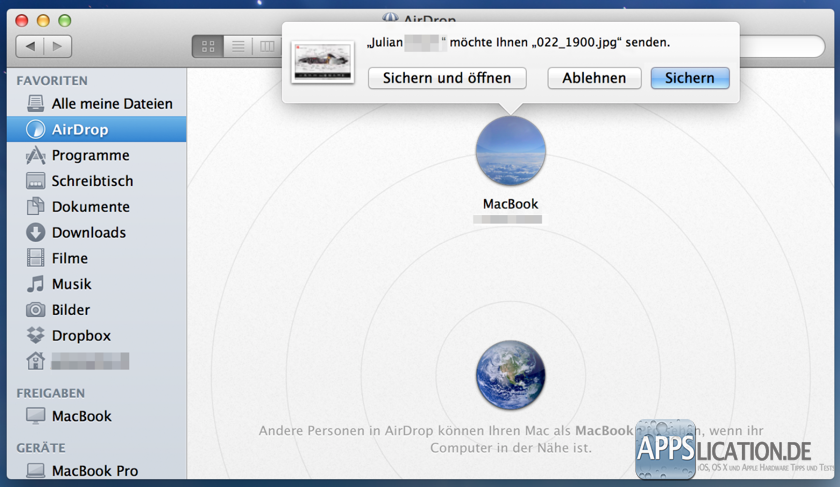The image size is (840, 487).
Task: Click the red close window button
Action: (21, 21)
